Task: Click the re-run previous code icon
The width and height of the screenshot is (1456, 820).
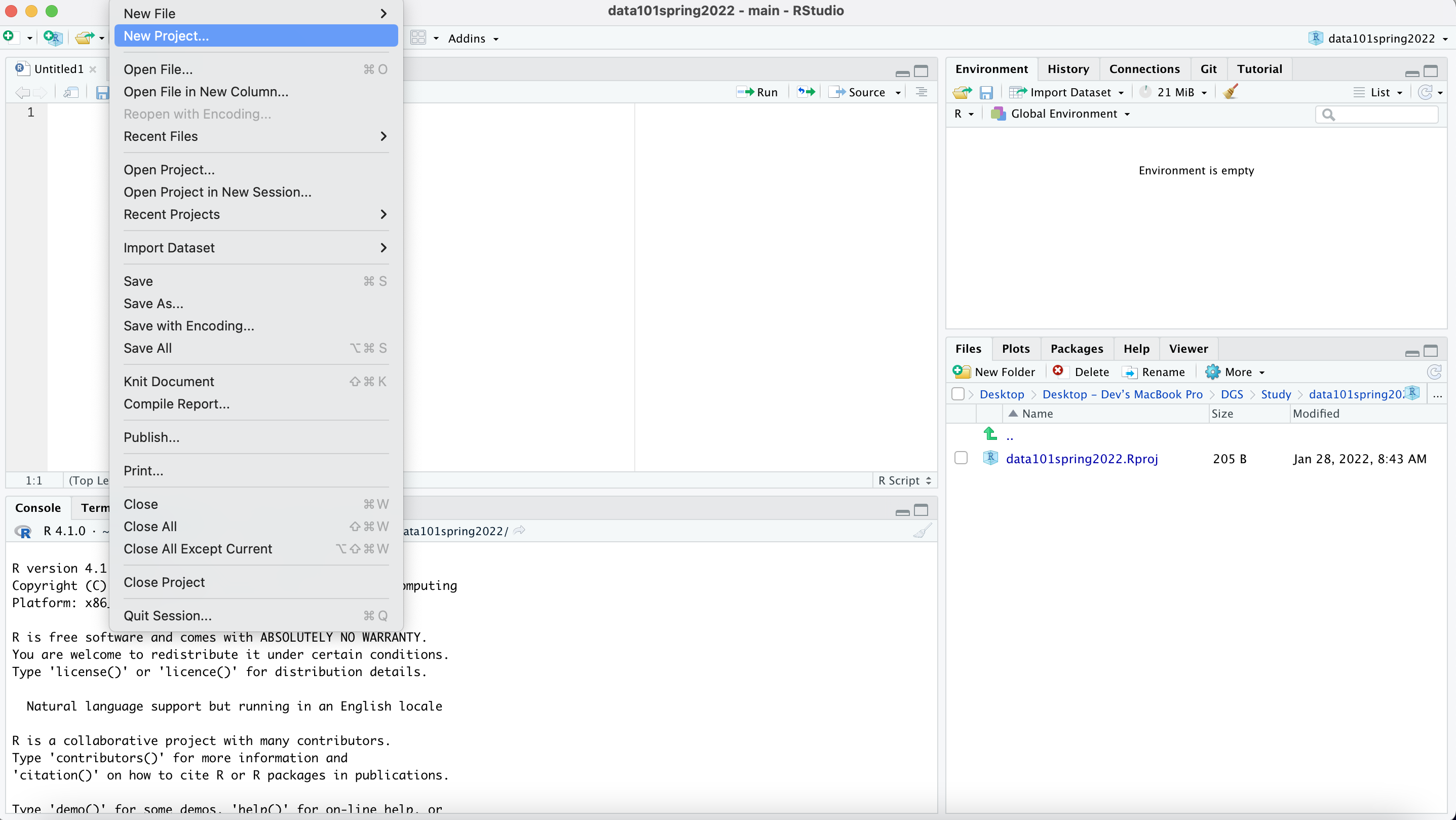Action: pos(806,92)
